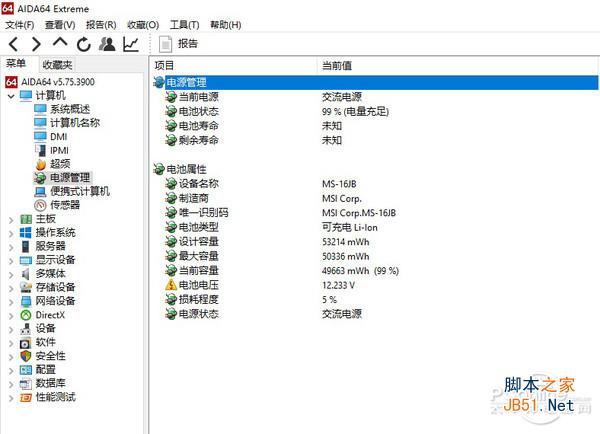Click the 报告 report button

click(x=179, y=44)
